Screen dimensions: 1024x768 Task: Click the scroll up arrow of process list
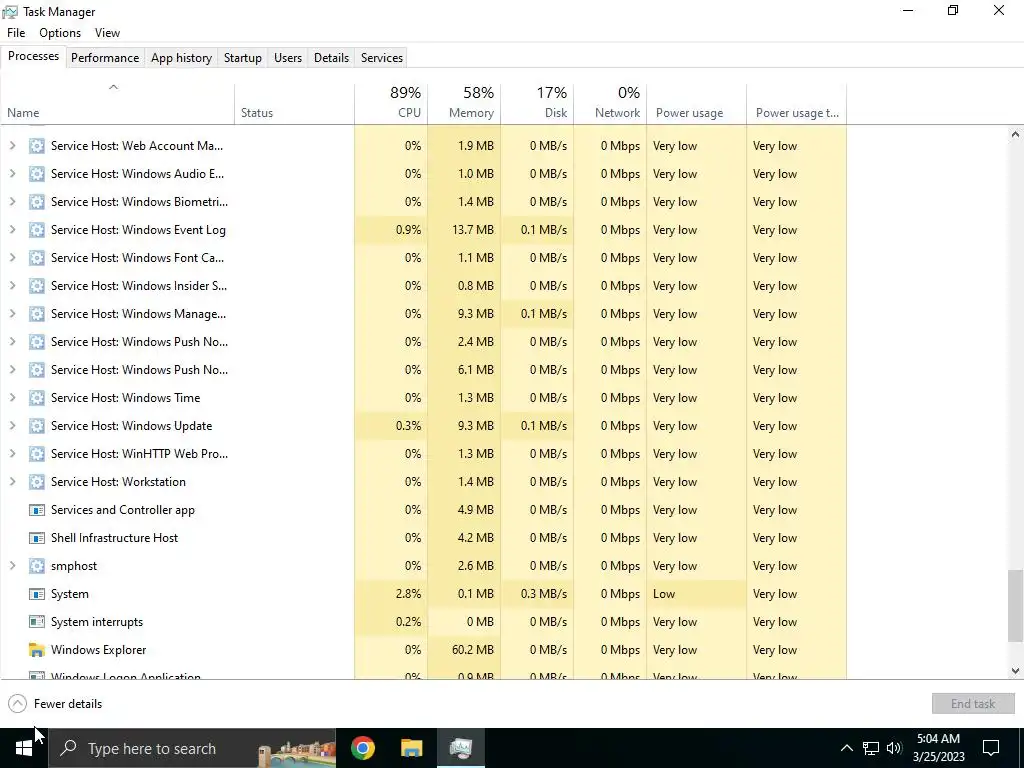tap(1015, 135)
